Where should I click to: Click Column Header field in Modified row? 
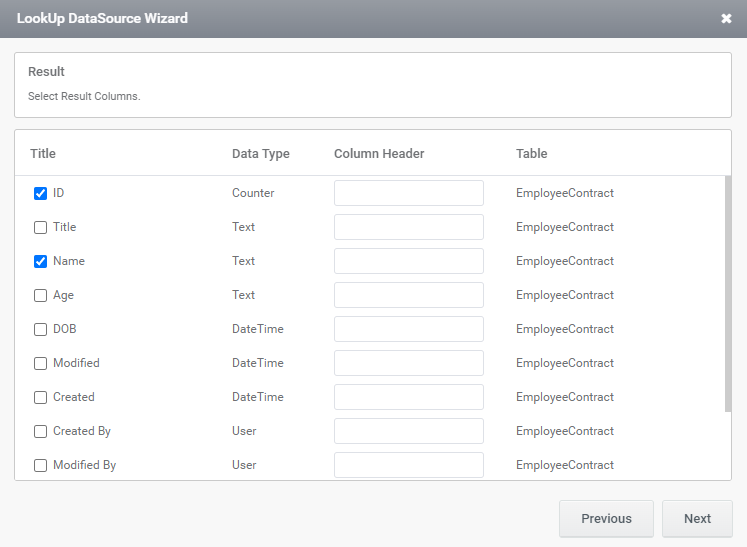pyautogui.click(x=409, y=363)
